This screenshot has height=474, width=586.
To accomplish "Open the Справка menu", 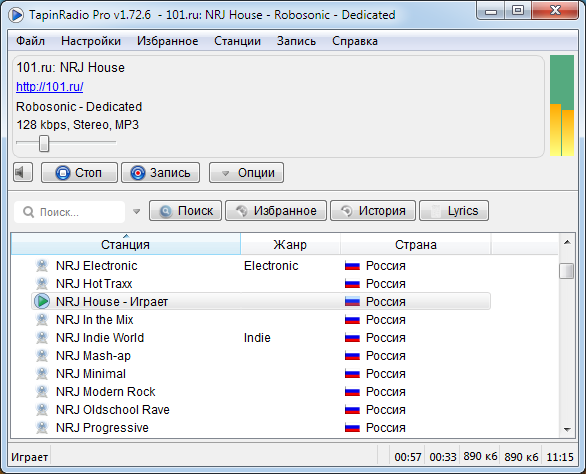I will pos(355,41).
